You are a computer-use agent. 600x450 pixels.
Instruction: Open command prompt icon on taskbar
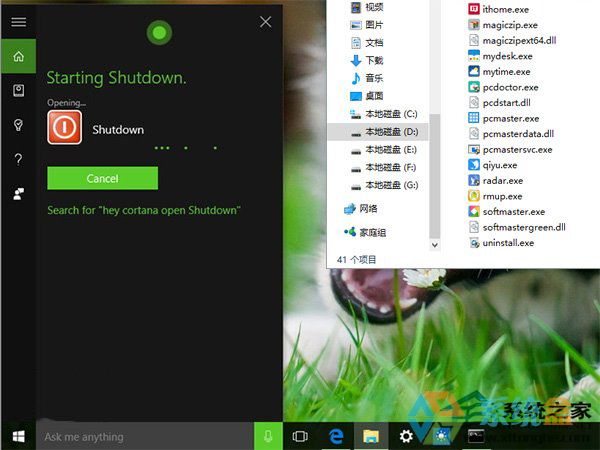(476, 436)
